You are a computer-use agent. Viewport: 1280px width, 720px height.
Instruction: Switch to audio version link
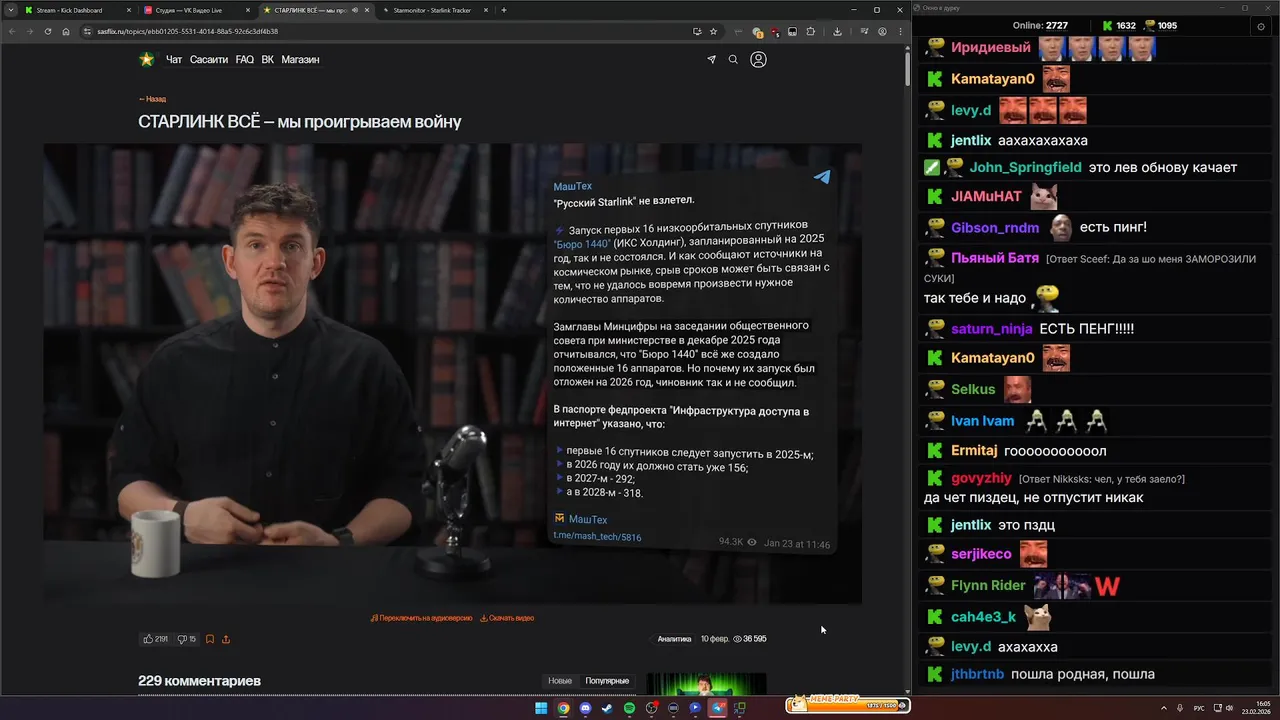click(x=421, y=618)
